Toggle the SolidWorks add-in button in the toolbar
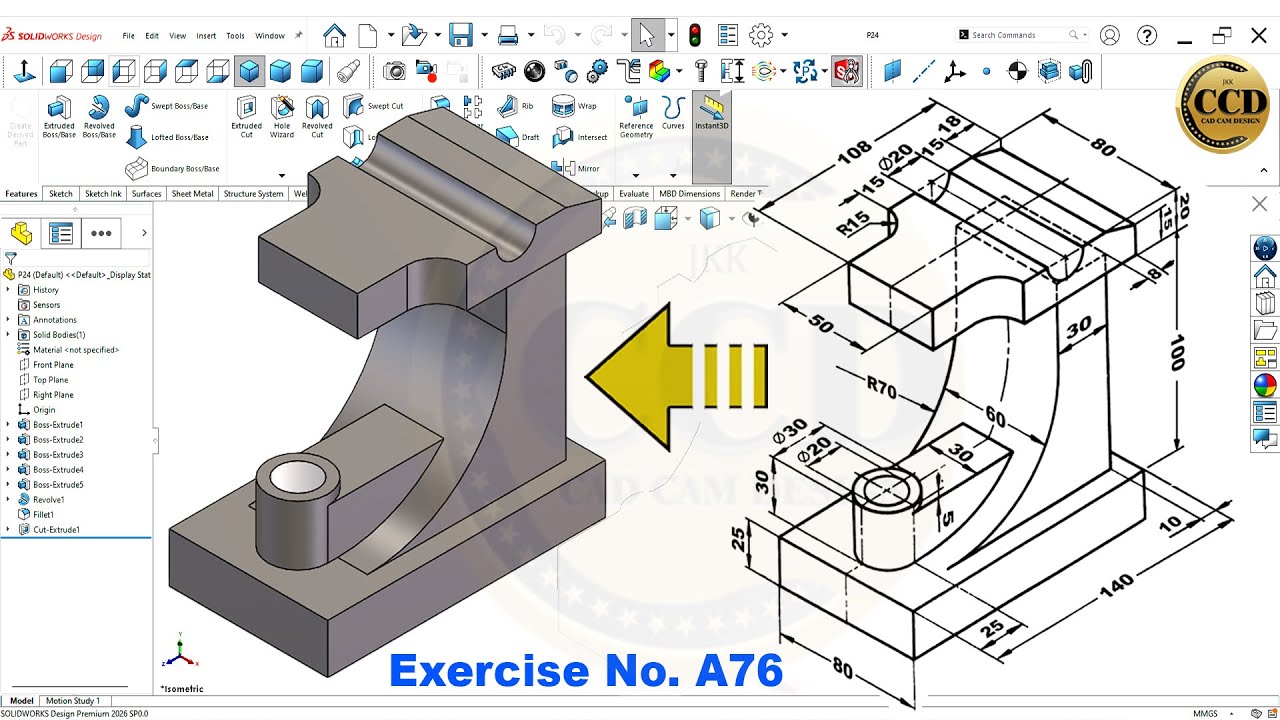 pyautogui.click(x=847, y=71)
